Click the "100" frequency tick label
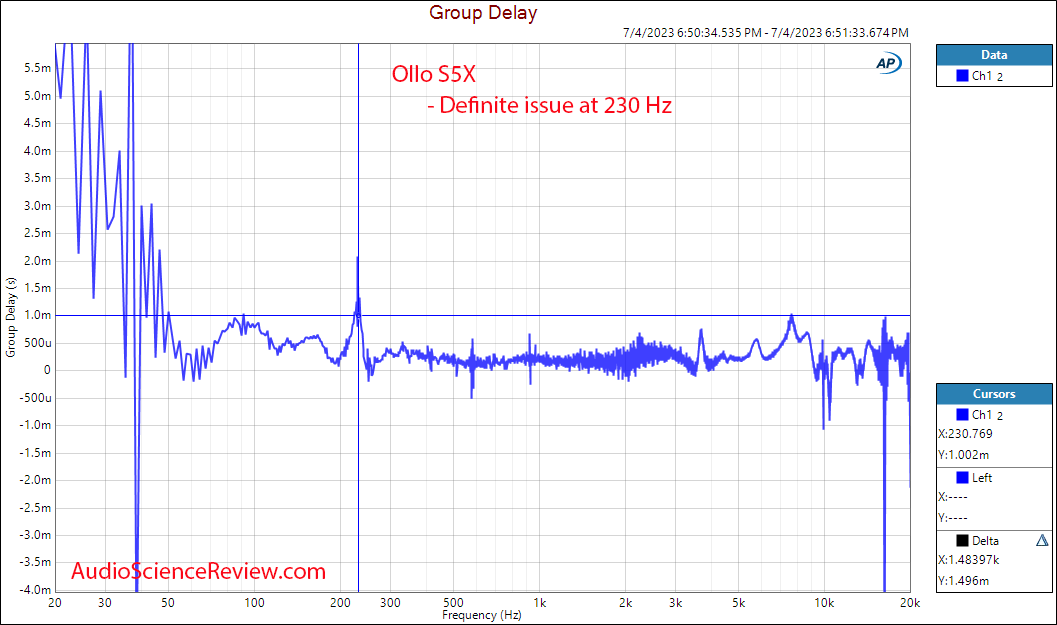This screenshot has width=1057, height=625. coord(254,603)
